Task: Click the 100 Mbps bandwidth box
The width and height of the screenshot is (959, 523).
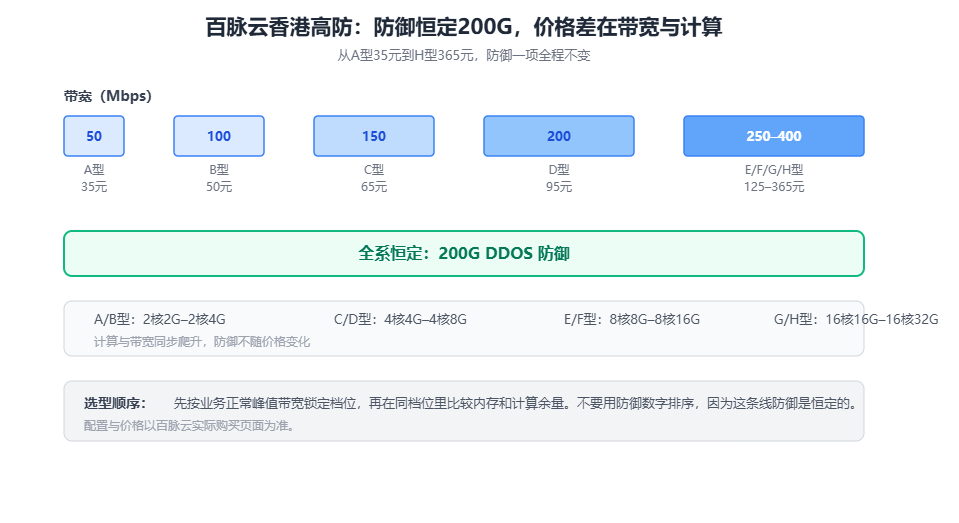Action: [x=219, y=136]
